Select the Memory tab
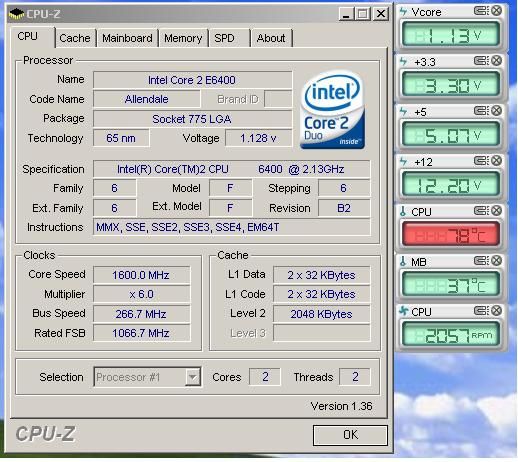 [183, 38]
